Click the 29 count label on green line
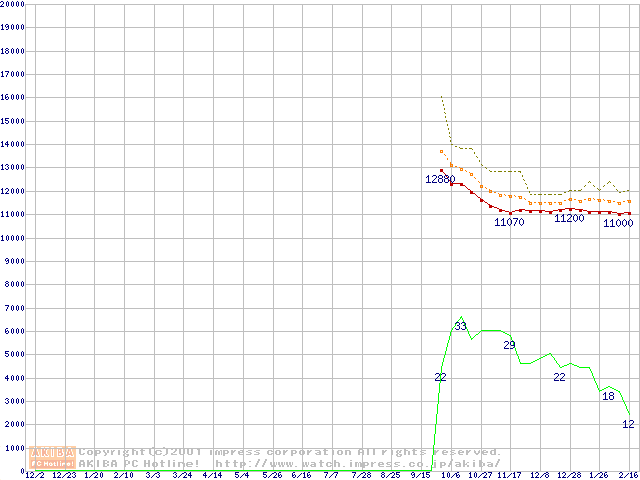Screen dimensions: 640x480 (x=509, y=345)
